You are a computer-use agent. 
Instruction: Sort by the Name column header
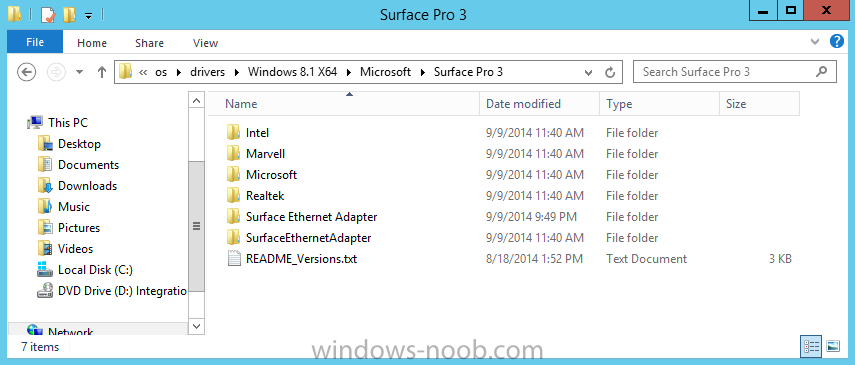coord(344,104)
